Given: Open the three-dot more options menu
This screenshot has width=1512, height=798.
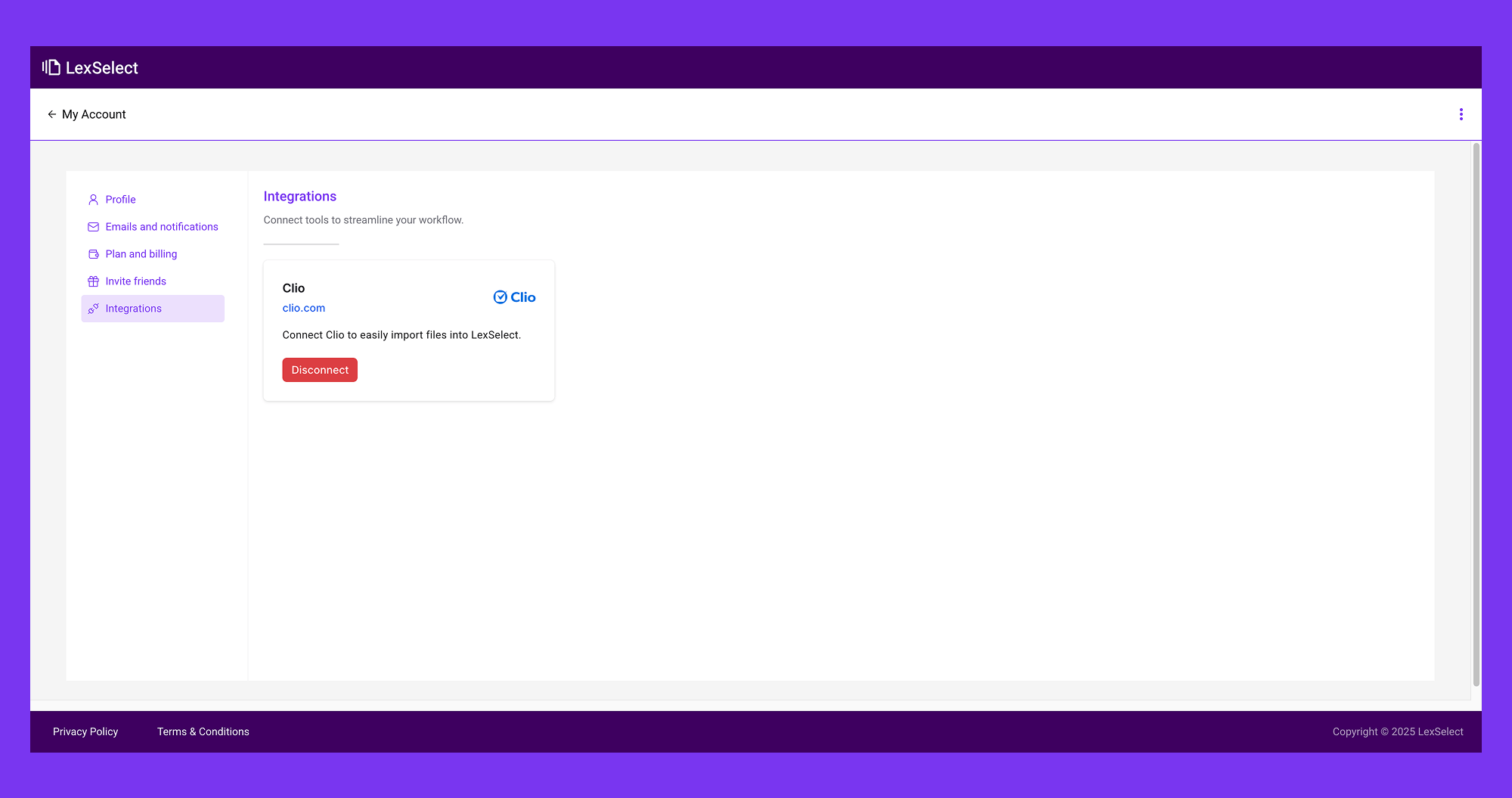Looking at the screenshot, I should (1461, 114).
